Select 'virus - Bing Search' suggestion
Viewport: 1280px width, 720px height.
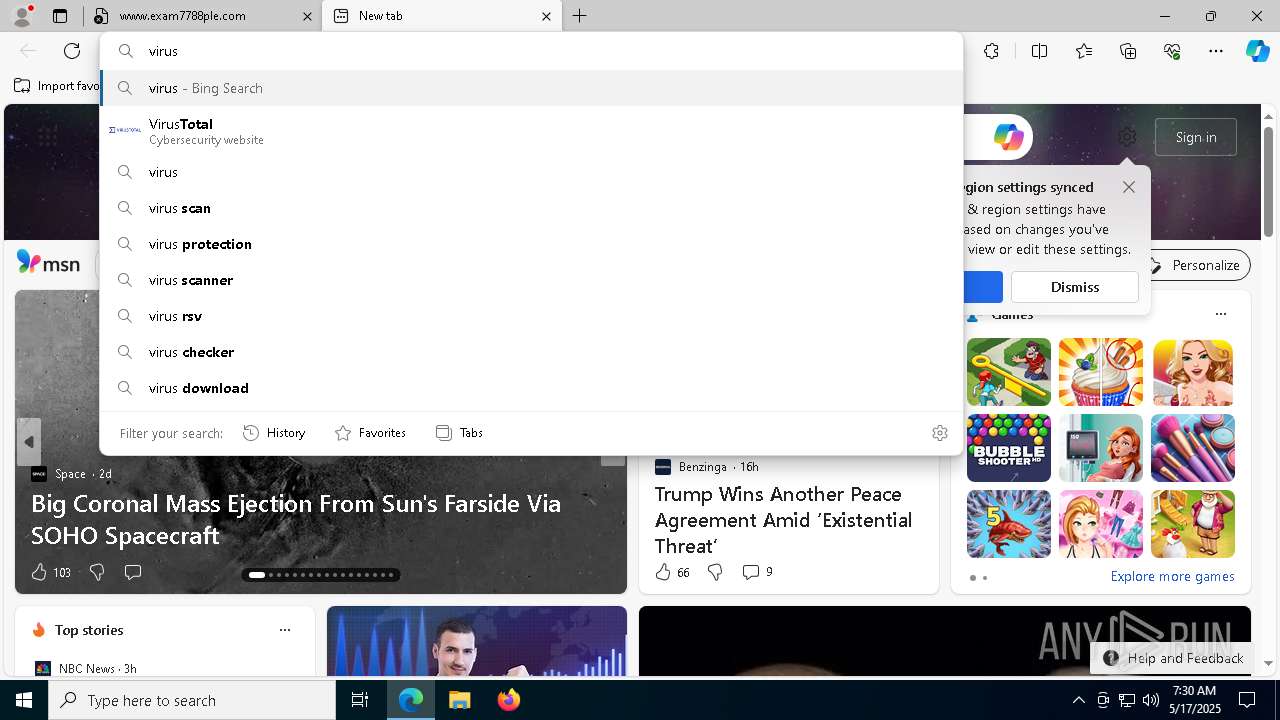pyautogui.click(x=531, y=88)
